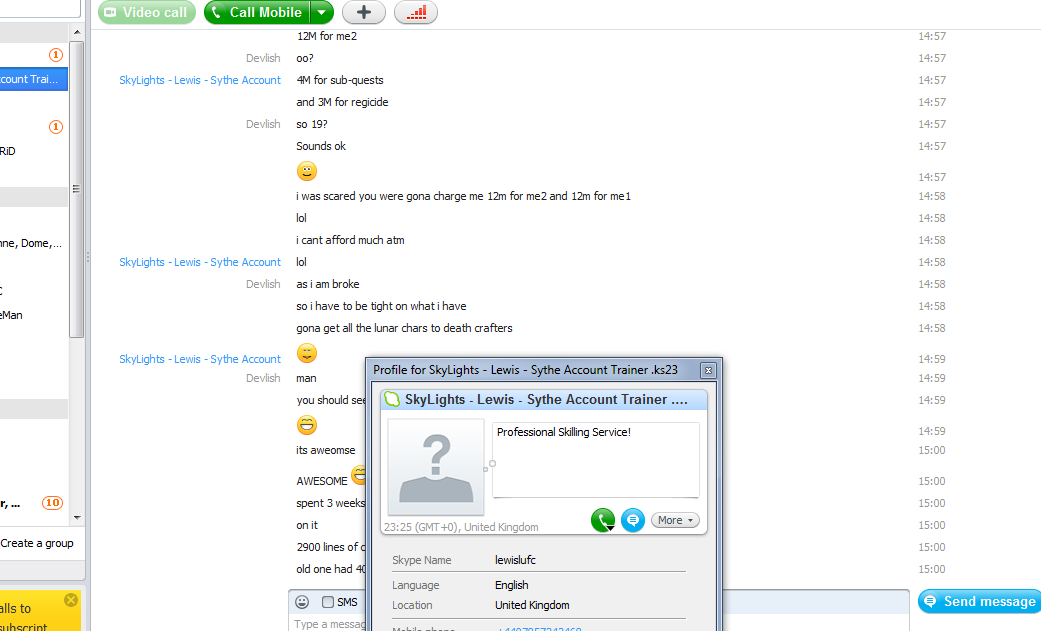
Task: Click the Call Mobile button
Action: click(x=258, y=12)
